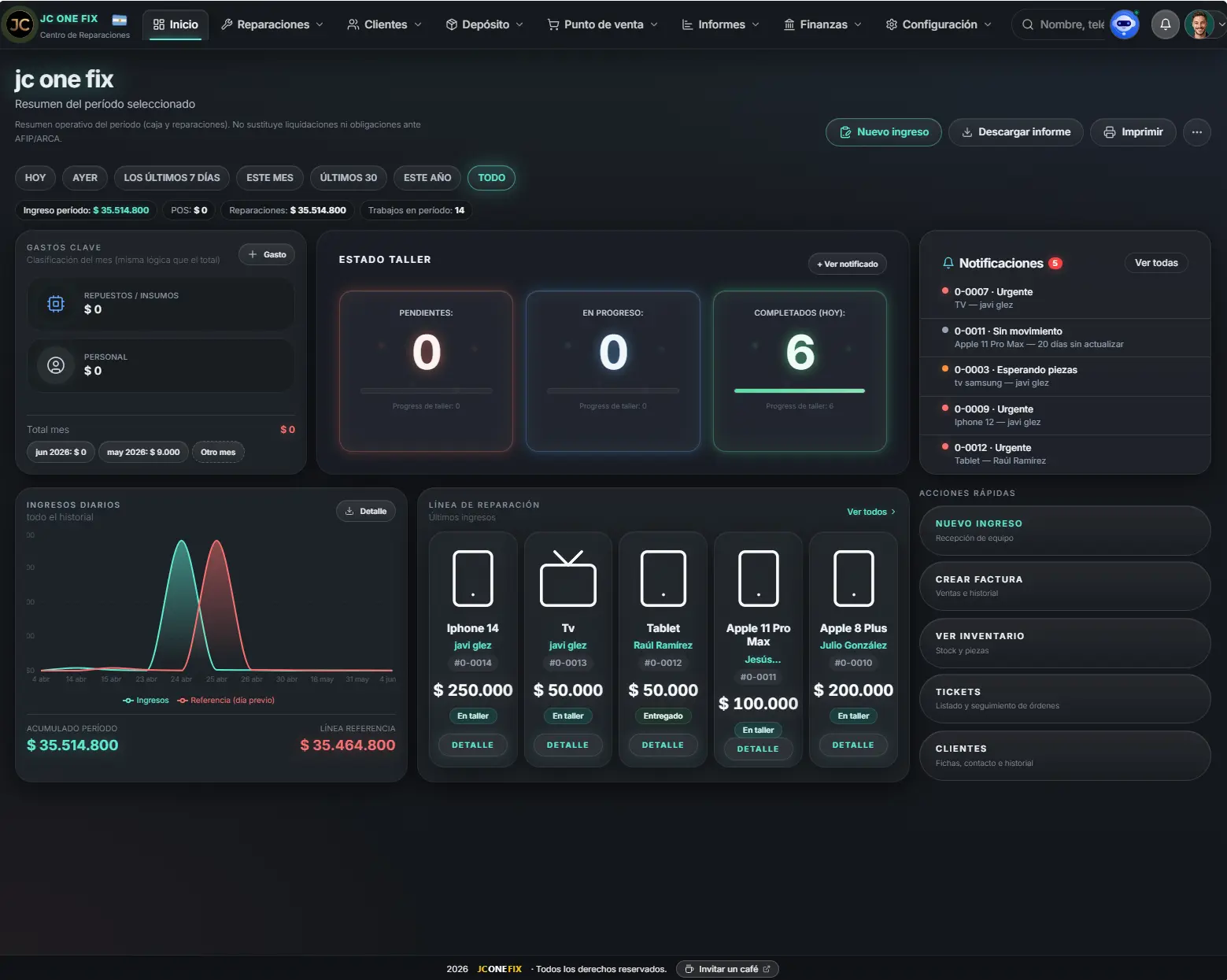Screen dimensions: 1227x980
Task: Click the Apple 8 Plus device icon
Action: pyautogui.click(x=854, y=579)
